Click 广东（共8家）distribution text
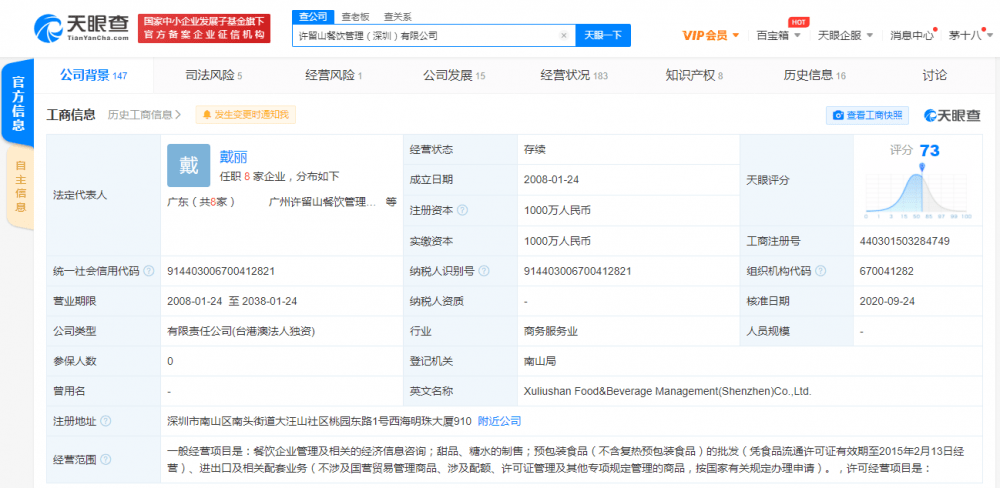This screenshot has width=1000, height=488. click(x=201, y=202)
